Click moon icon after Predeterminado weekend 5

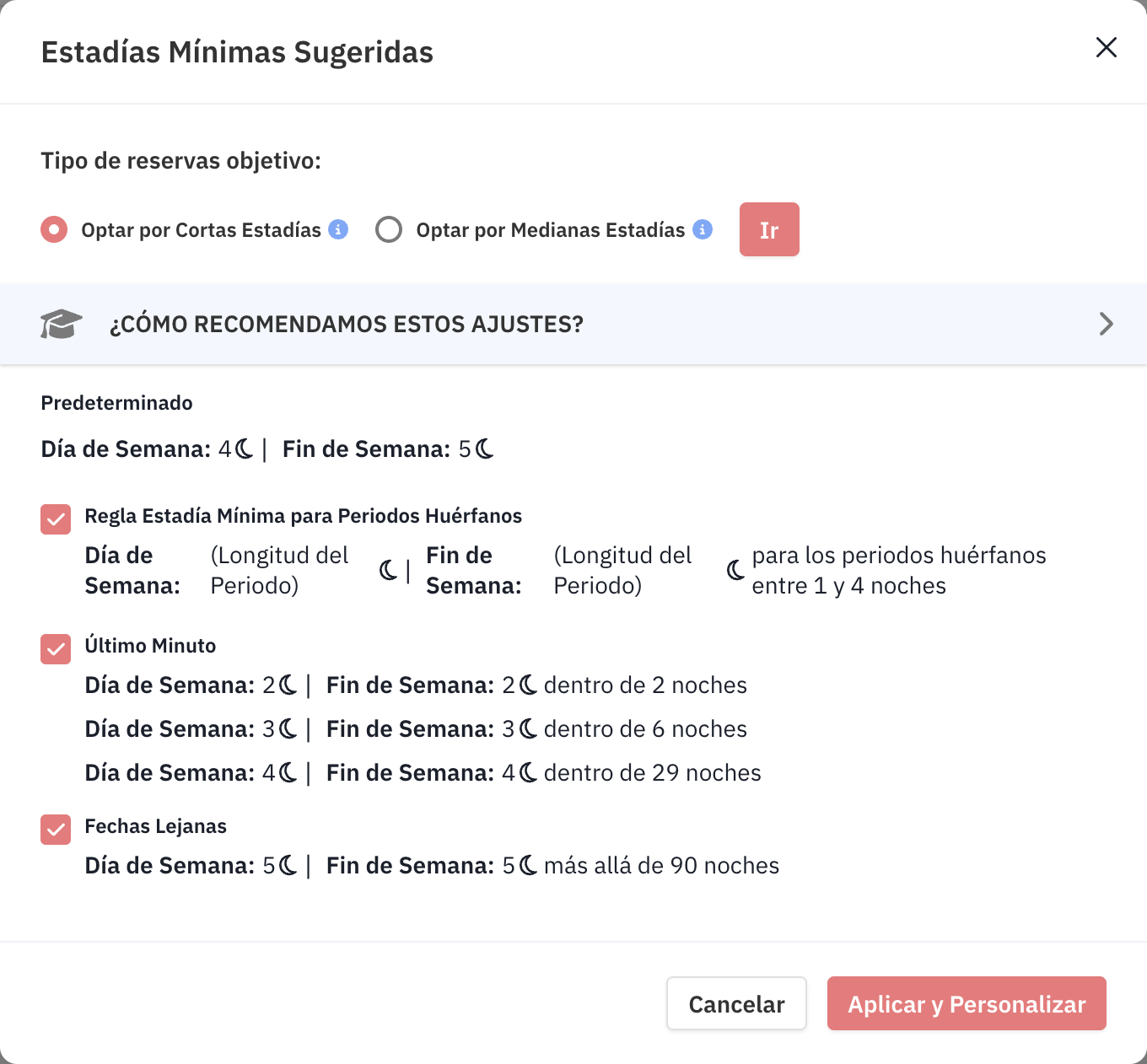(x=485, y=449)
